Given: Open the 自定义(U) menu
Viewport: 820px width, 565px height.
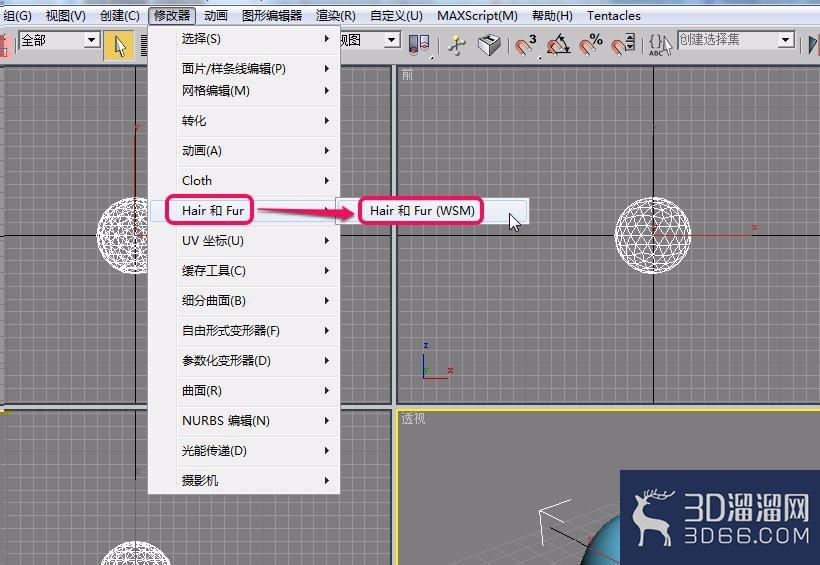Looking at the screenshot, I should point(396,16).
